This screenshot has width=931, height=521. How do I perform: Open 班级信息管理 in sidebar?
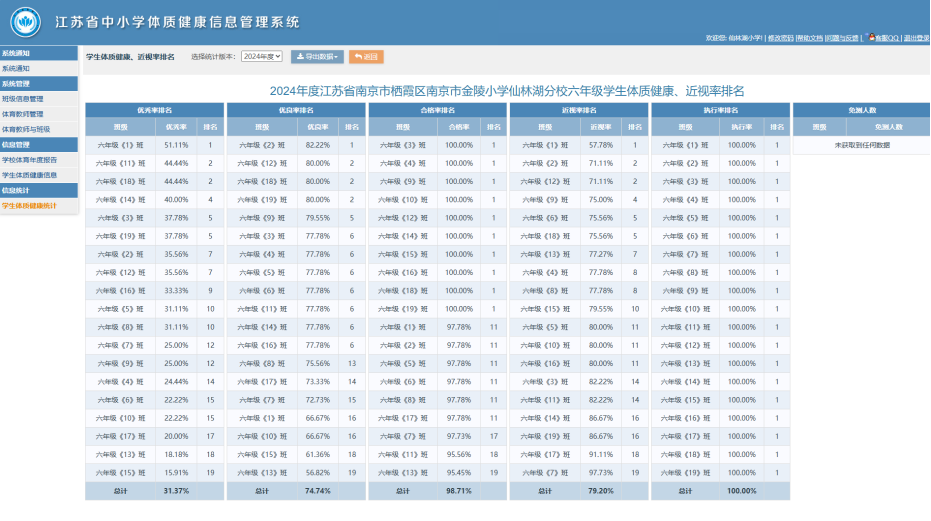(x=39, y=99)
